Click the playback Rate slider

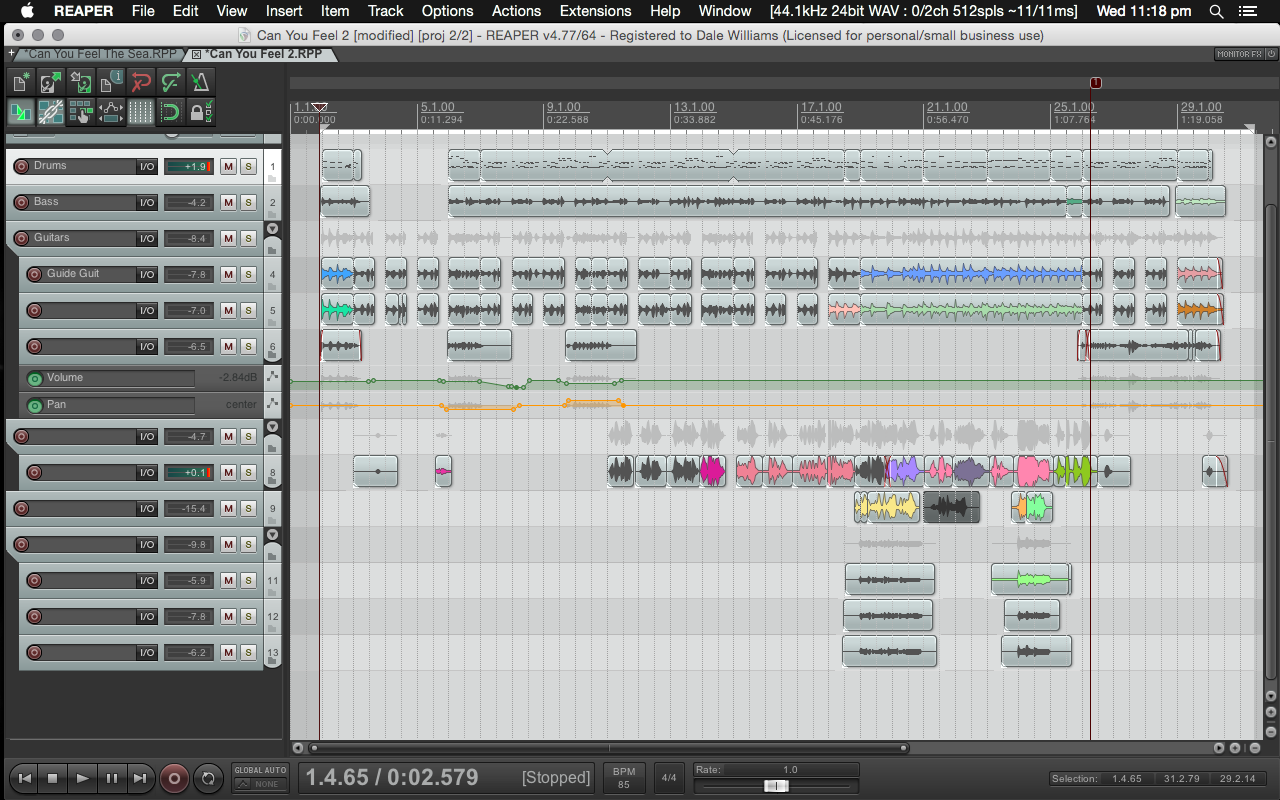(776, 786)
